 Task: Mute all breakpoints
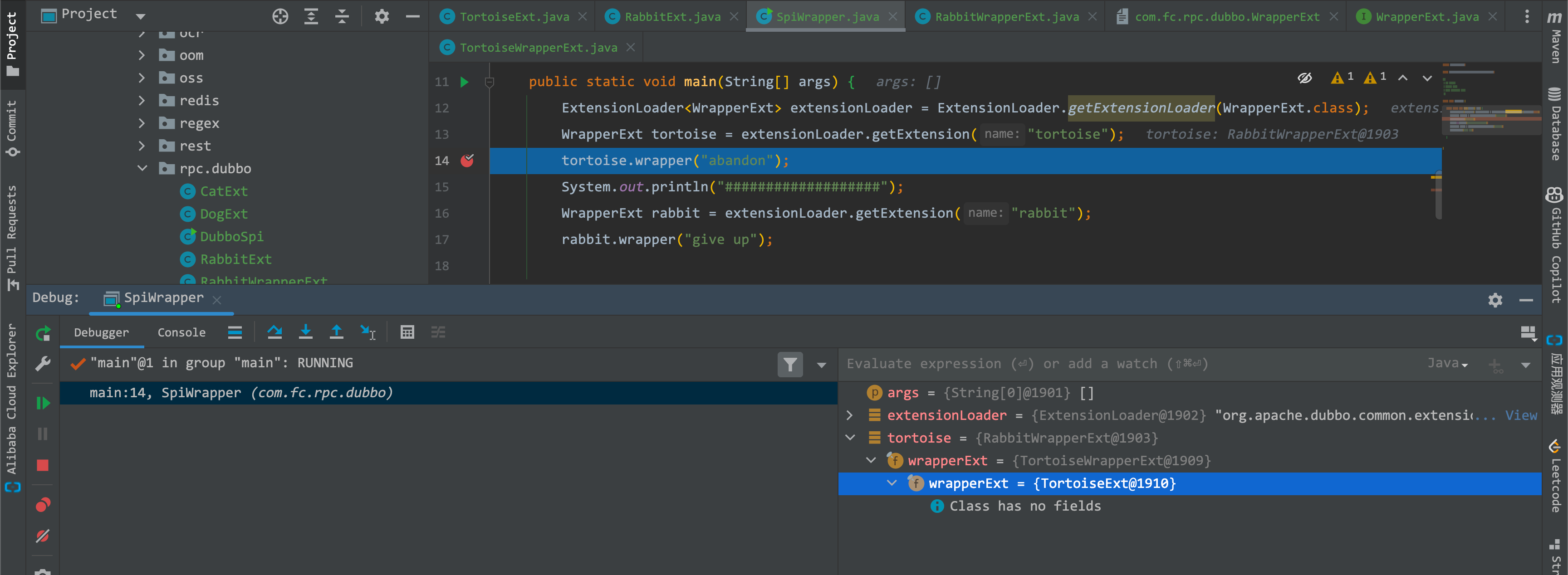tap(43, 536)
